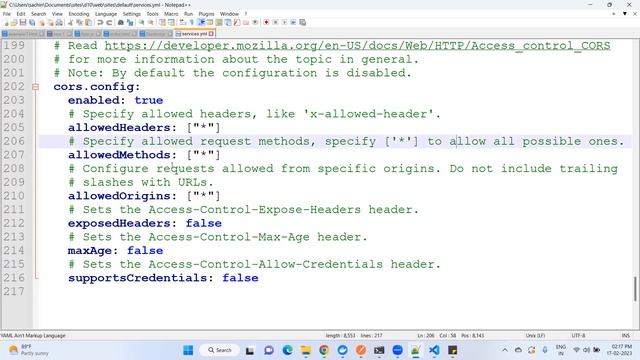Click the 'allowedMethods' key text

[119, 155]
